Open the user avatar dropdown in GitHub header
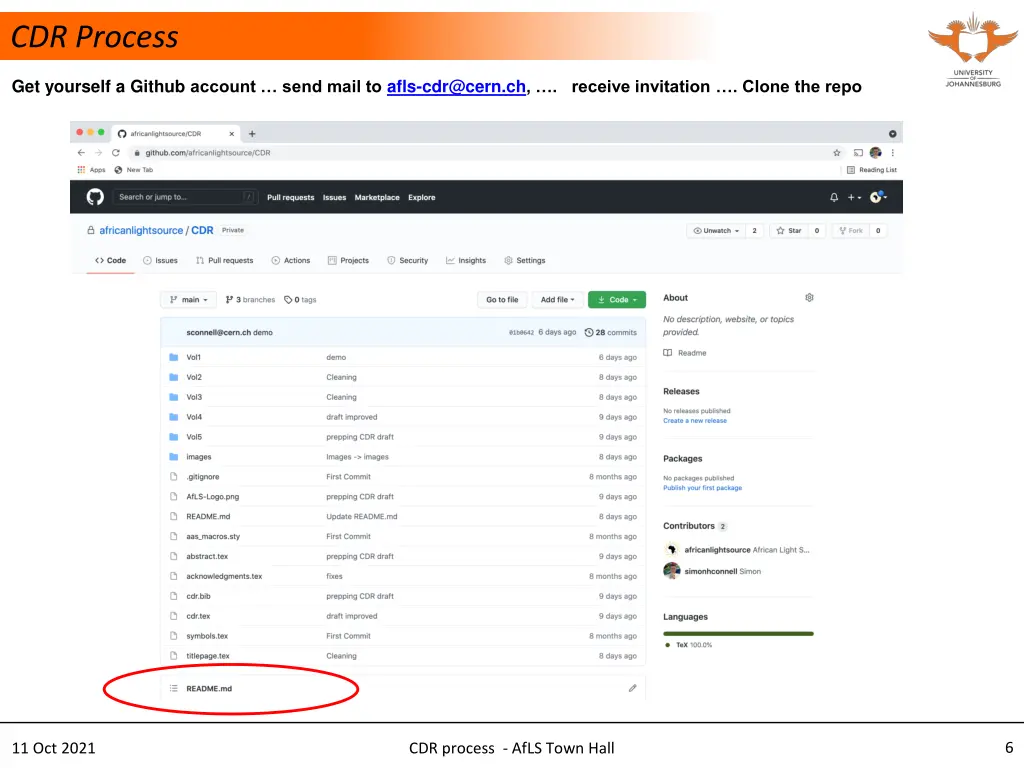The height and width of the screenshot is (768, 1024). pyautogui.click(x=878, y=197)
